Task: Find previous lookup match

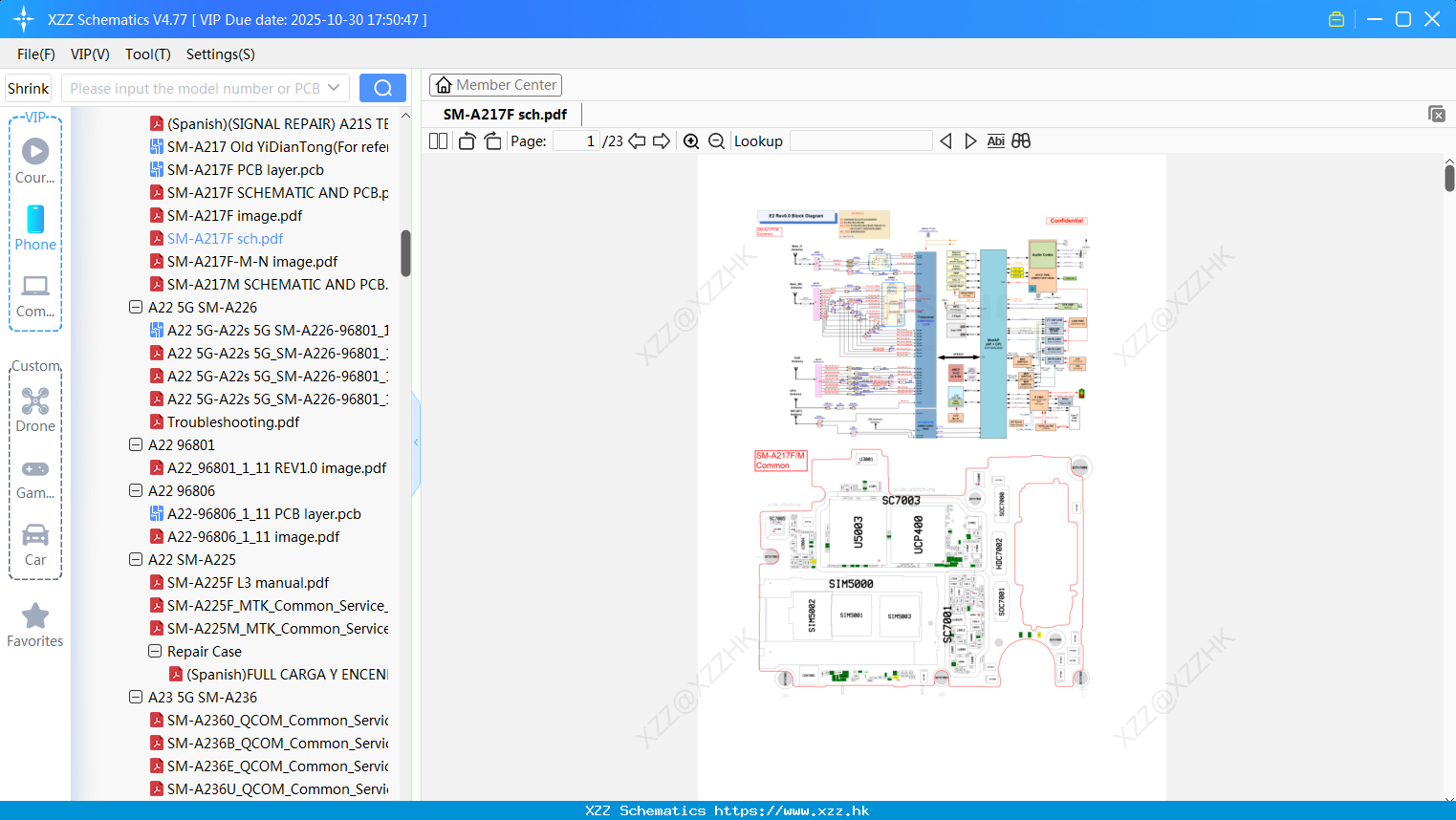Action: tap(945, 140)
